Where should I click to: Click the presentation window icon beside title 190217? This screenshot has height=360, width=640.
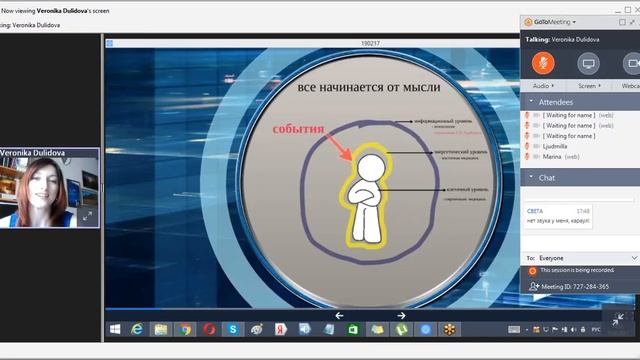(x=109, y=43)
